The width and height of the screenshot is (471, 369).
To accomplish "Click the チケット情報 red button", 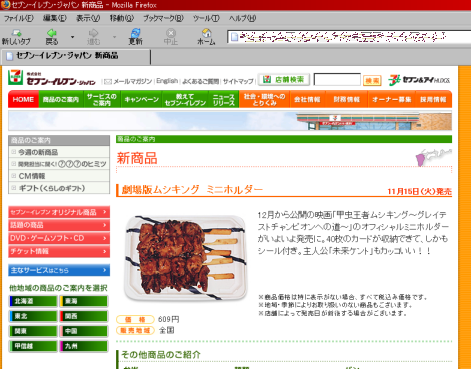I will (x=59, y=251).
